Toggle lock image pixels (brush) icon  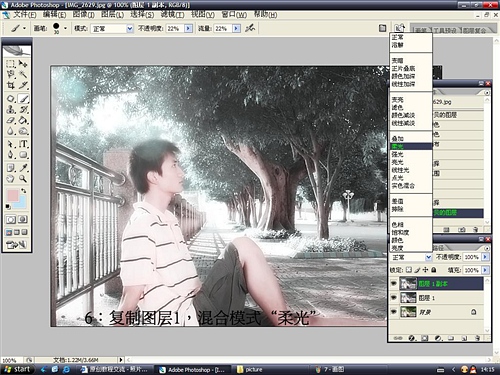[417, 270]
